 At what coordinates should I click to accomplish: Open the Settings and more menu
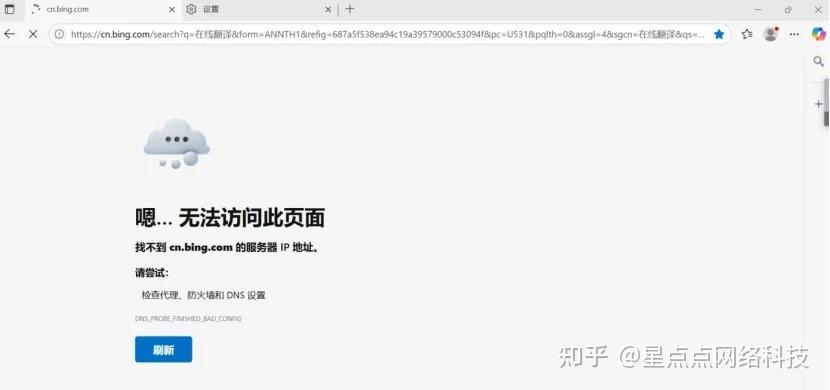794,34
